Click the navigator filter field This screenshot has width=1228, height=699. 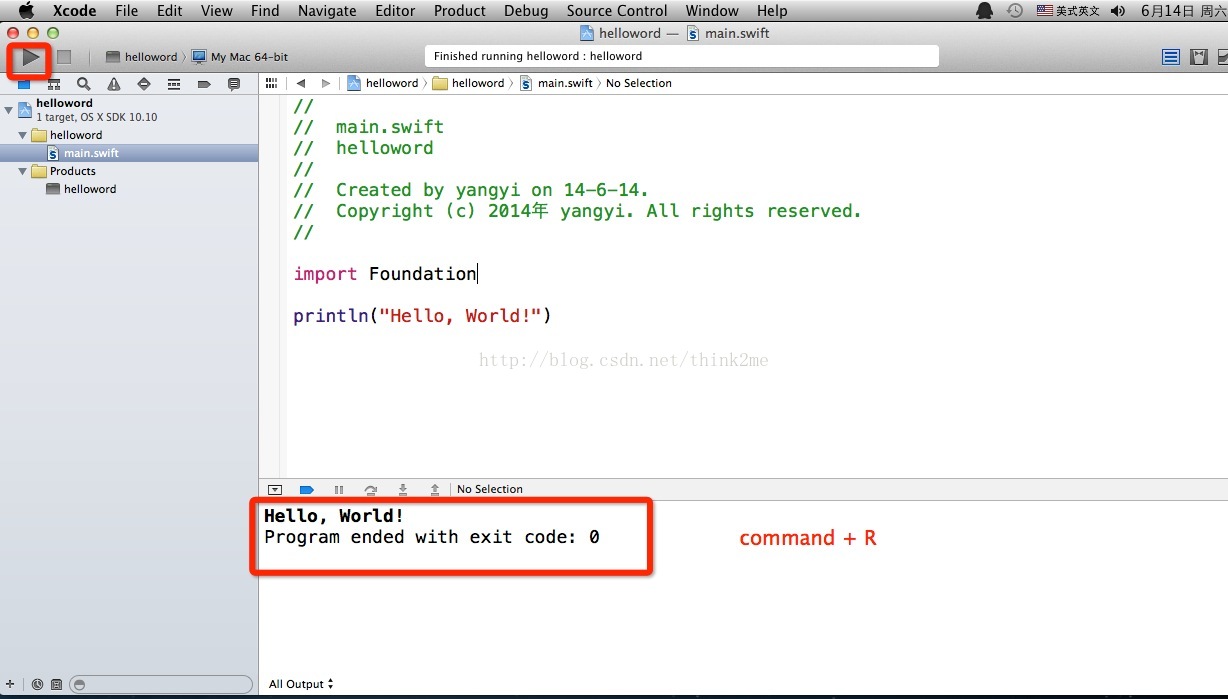click(x=161, y=684)
